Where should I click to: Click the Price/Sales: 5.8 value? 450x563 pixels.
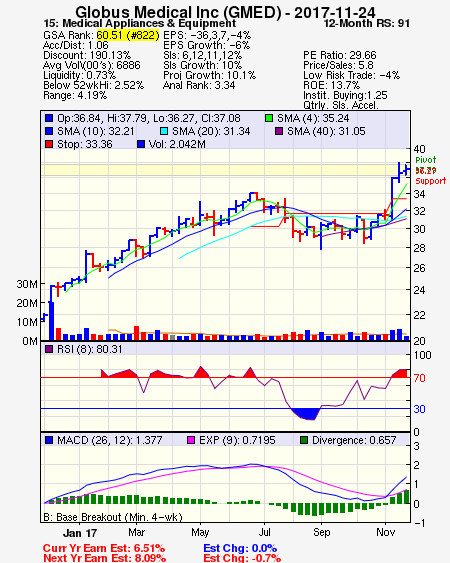[338, 65]
